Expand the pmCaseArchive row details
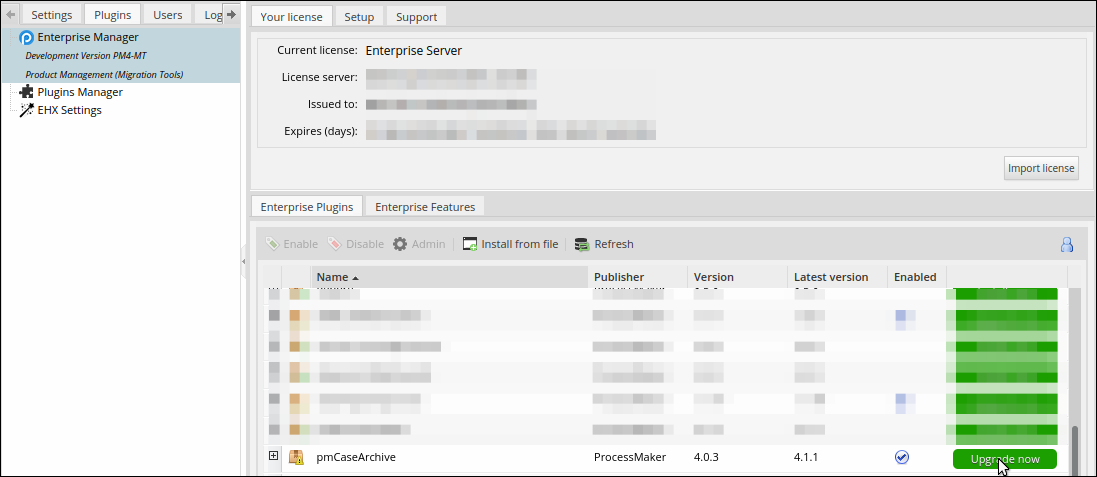The image size is (1097, 477). (x=274, y=456)
